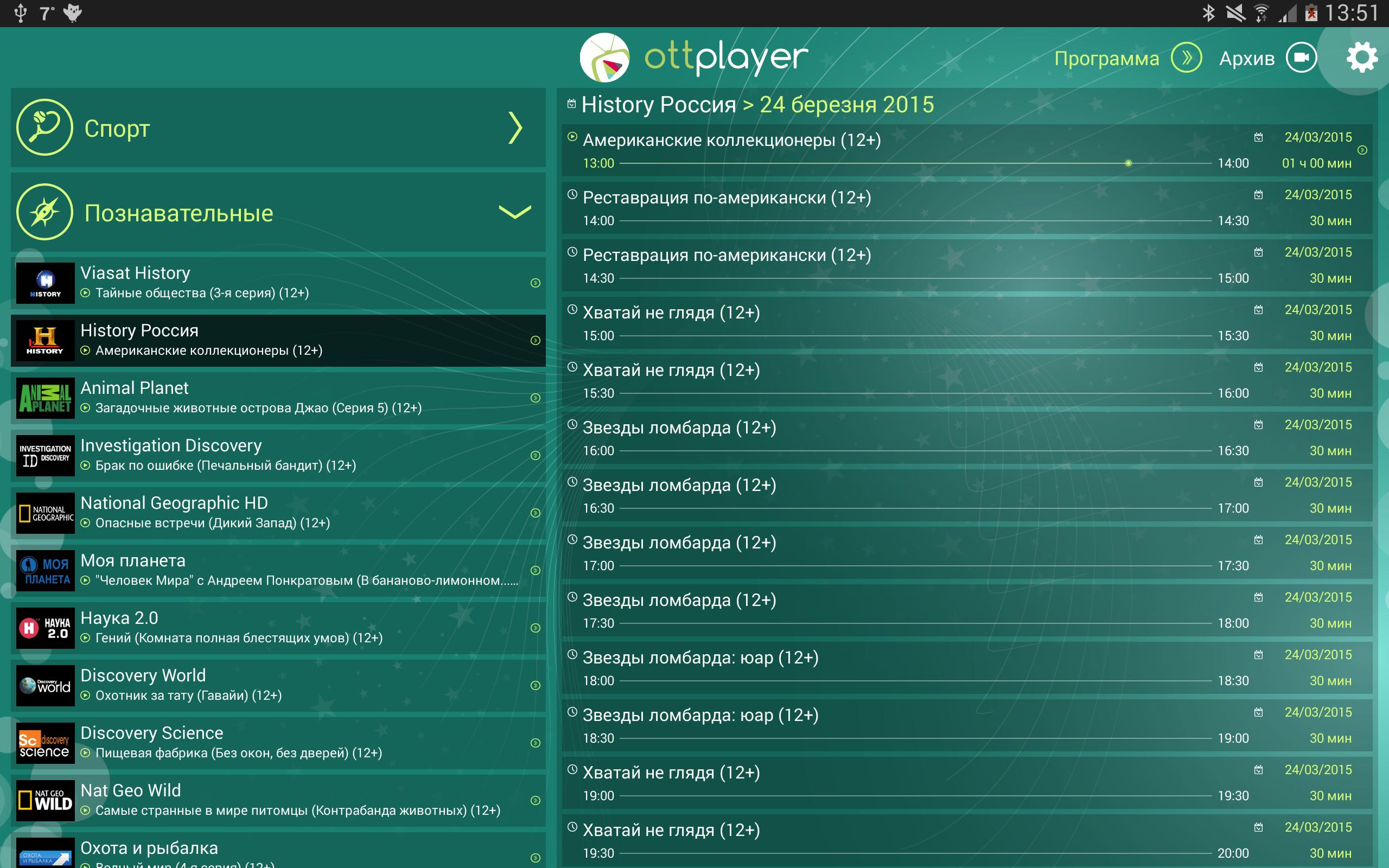The height and width of the screenshot is (868, 1389).
Task: Select Discovery Science channel logo
Action: click(x=46, y=743)
